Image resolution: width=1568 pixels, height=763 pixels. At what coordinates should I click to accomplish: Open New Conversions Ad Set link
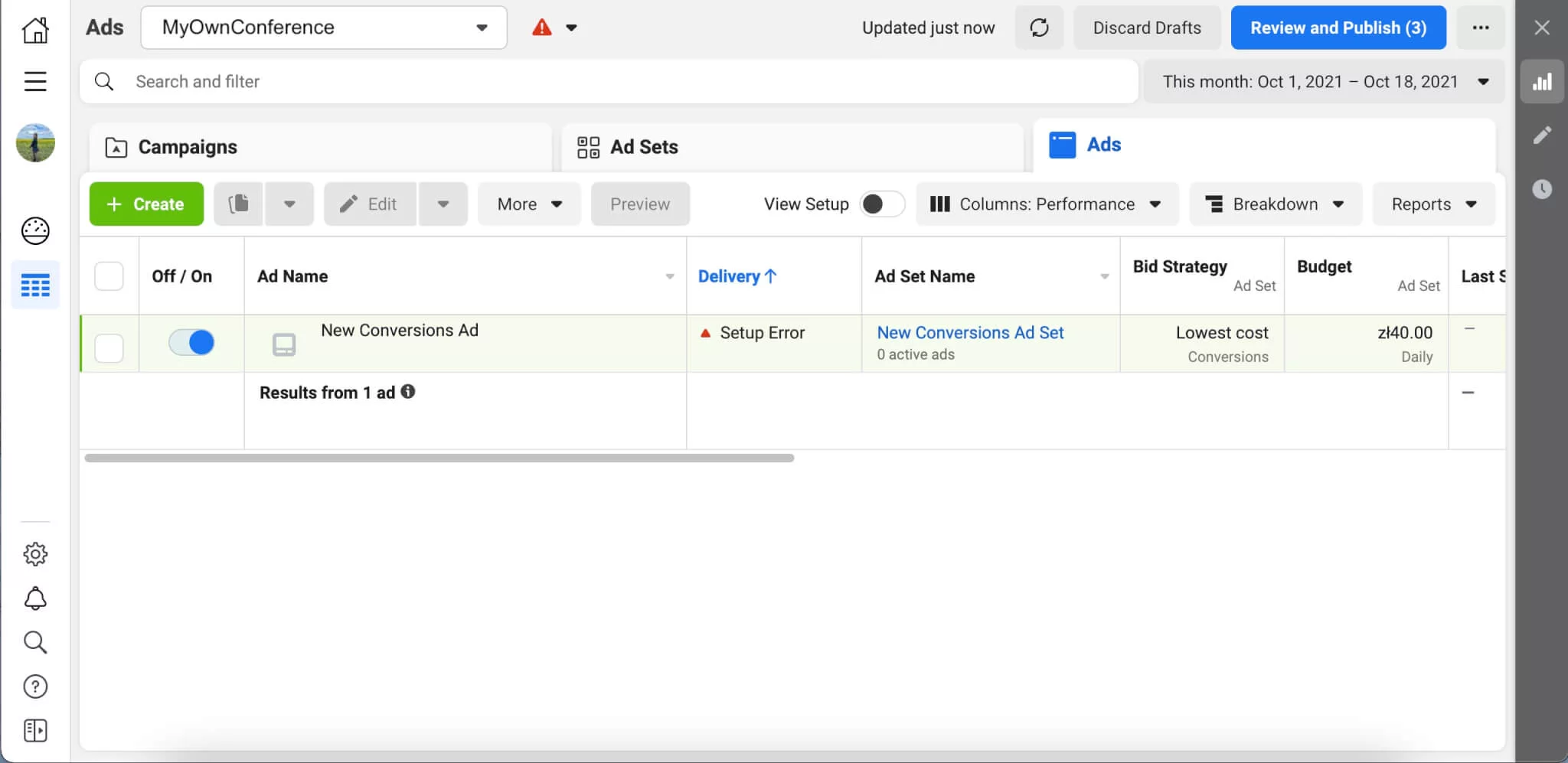[969, 332]
